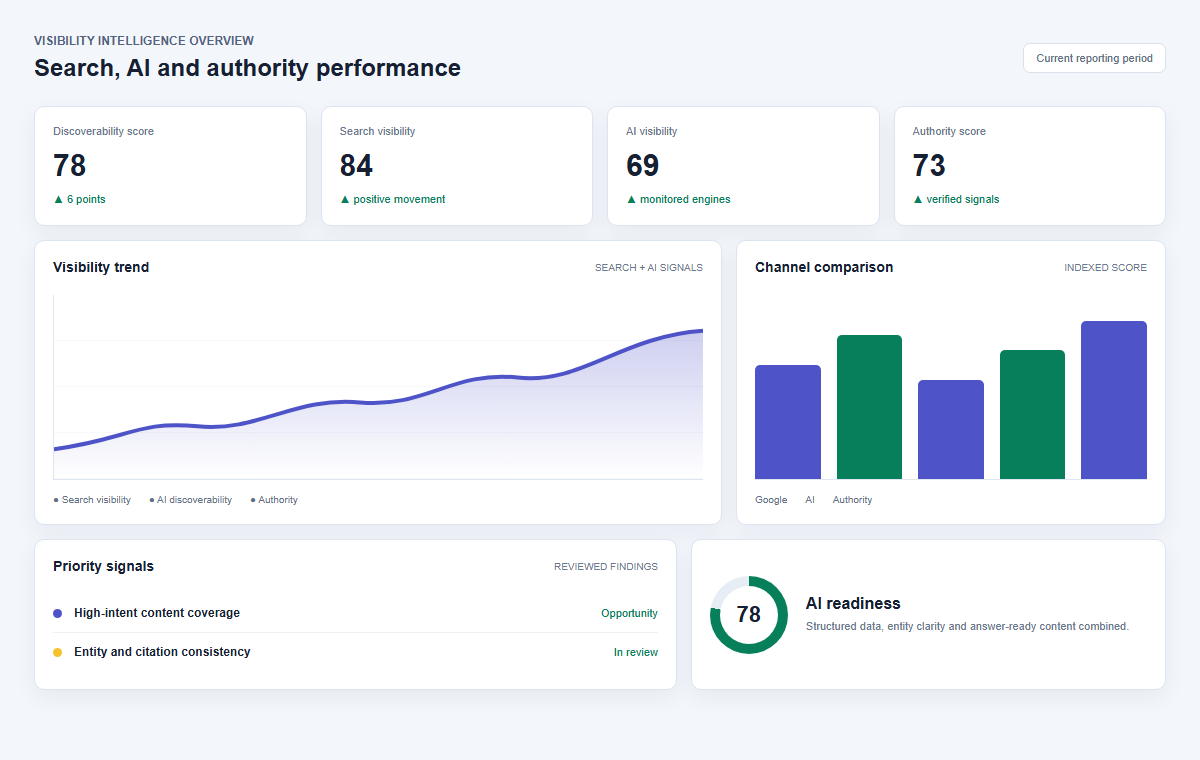Viewport: 1200px width, 760px height.
Task: Click the Authority score value 73
Action: 929,165
